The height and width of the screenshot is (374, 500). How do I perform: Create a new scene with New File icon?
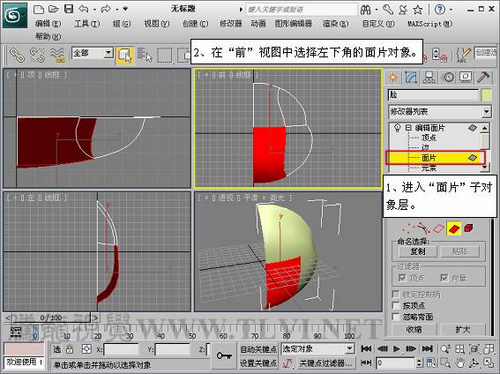(39, 9)
